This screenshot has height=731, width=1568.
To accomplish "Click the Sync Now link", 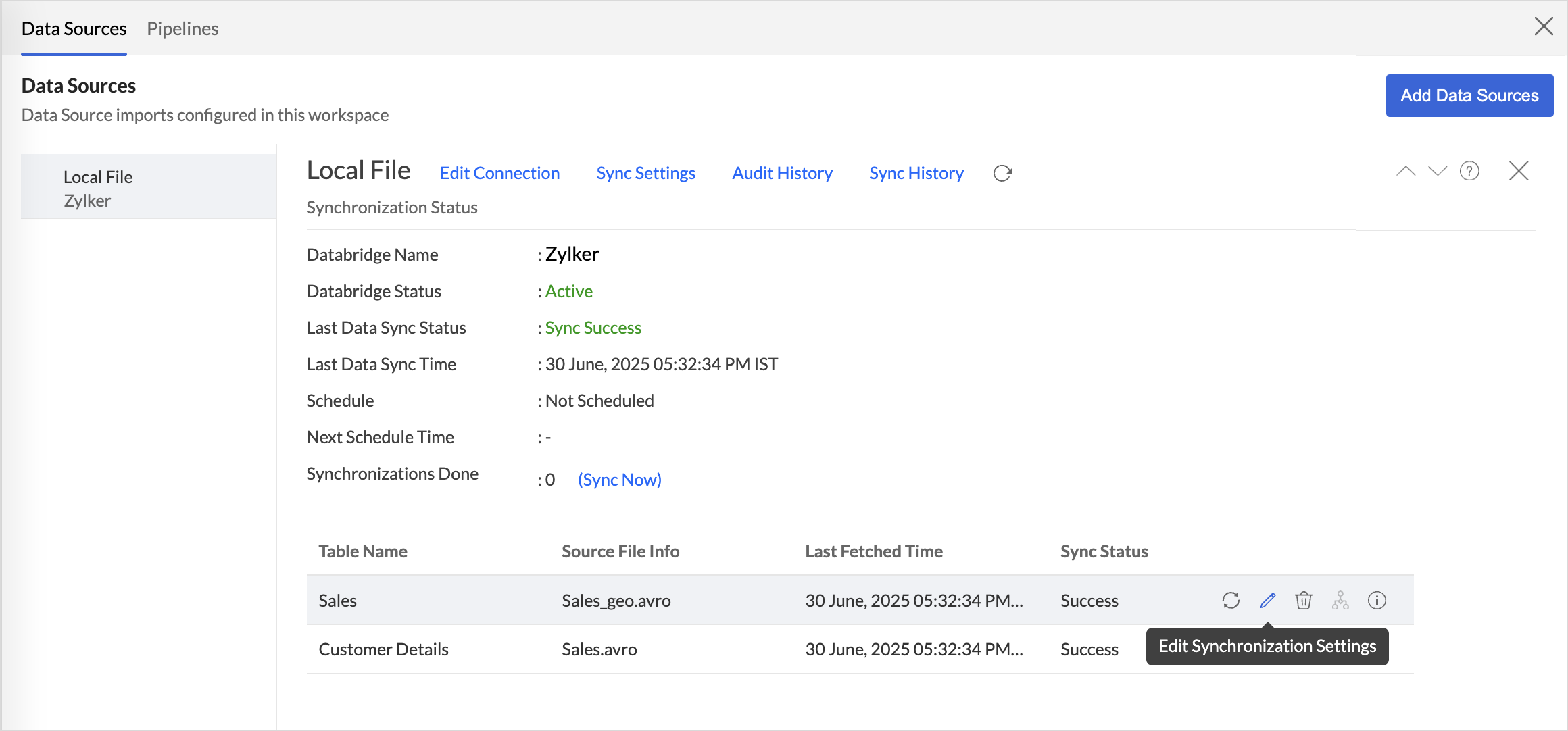I will [x=619, y=480].
